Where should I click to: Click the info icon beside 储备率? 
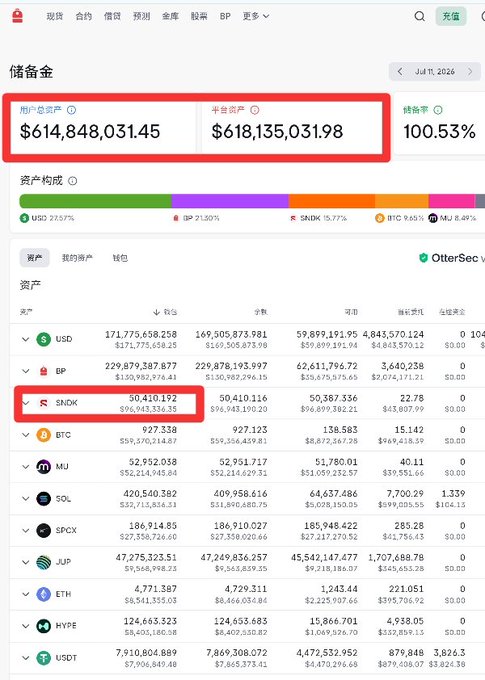[438, 110]
